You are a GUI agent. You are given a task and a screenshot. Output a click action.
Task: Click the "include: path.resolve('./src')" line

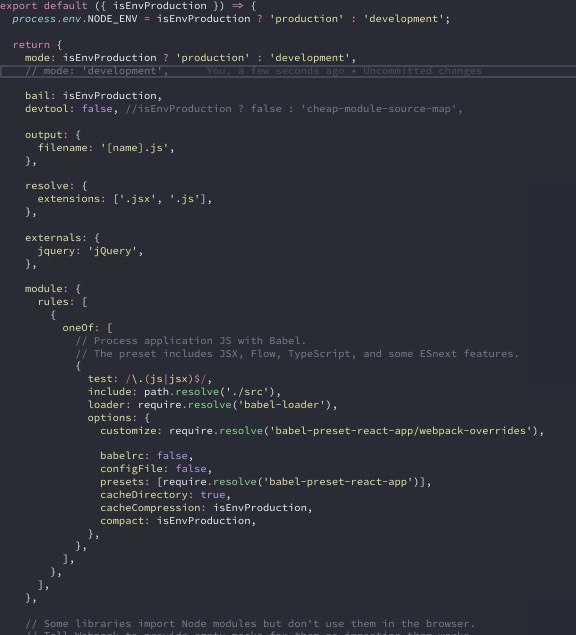click(184, 392)
